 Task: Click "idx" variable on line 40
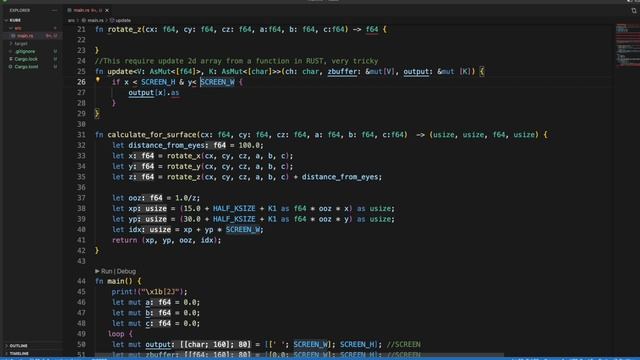click(135, 229)
